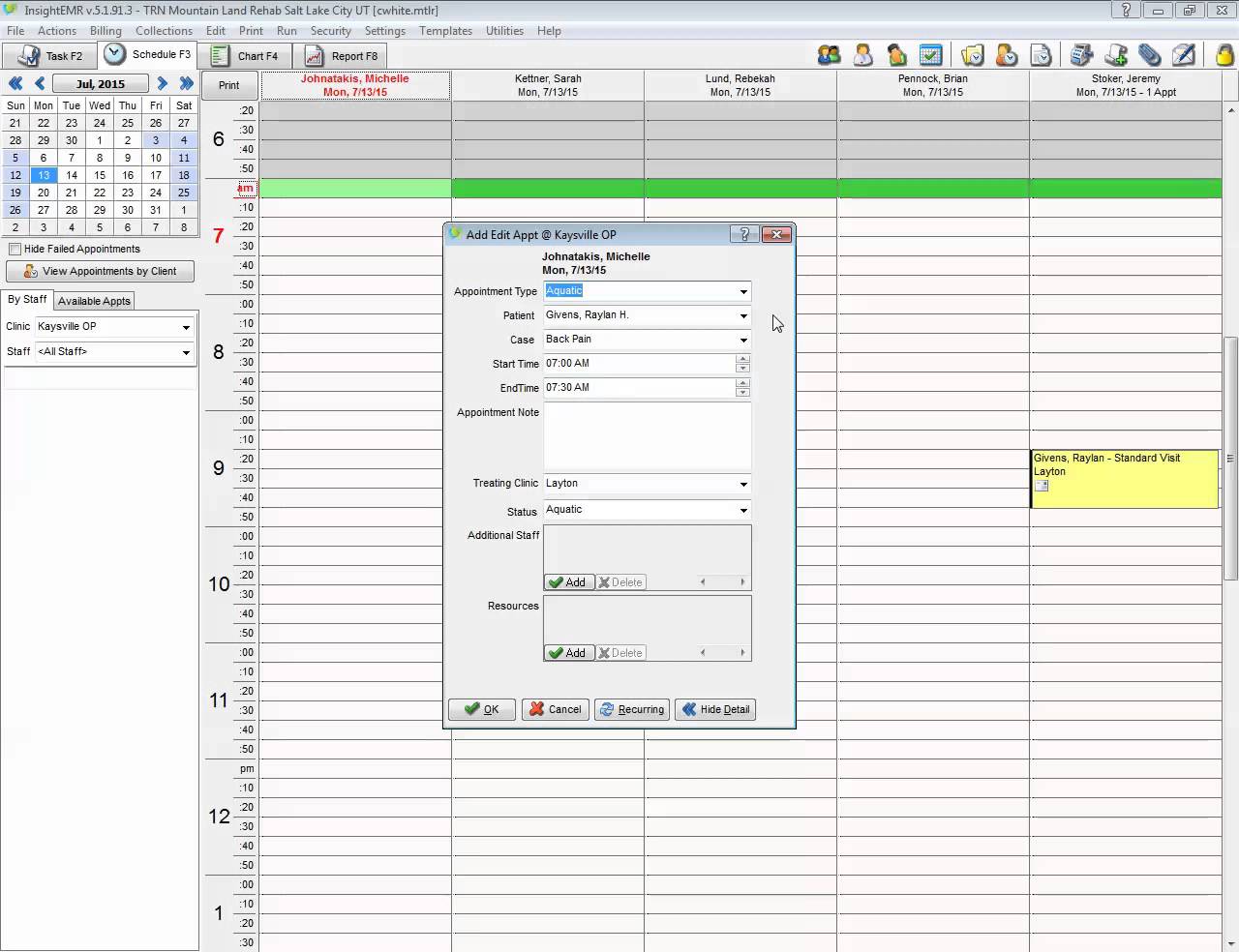Switch to Report F8 tab
The image size is (1239, 952).
click(x=342, y=56)
